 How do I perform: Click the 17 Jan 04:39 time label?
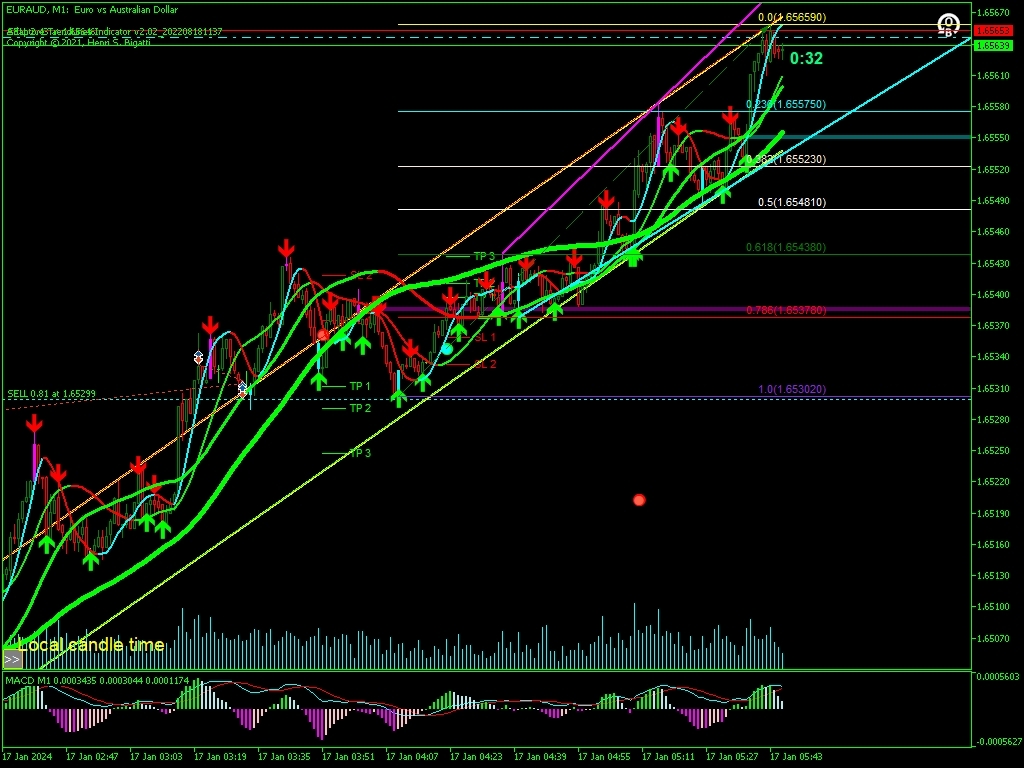coord(540,757)
